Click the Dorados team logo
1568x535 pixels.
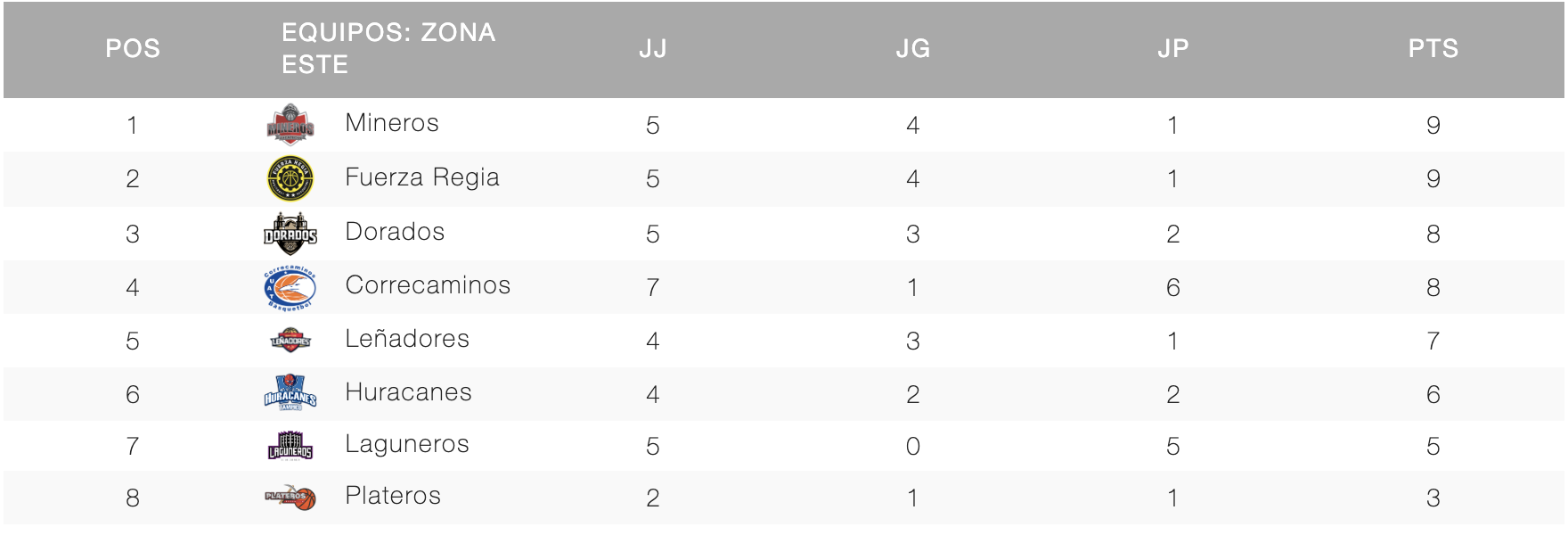pos(290,234)
